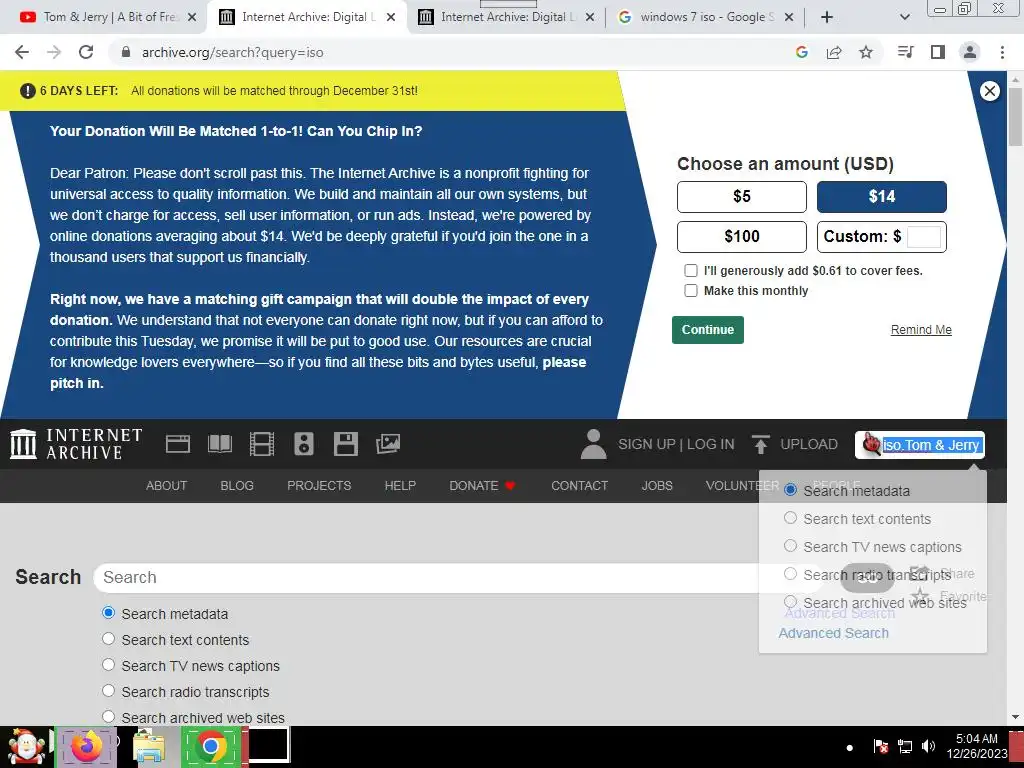Select Search TV news captions in navbar popup
Image resolution: width=1024 pixels, height=768 pixels.
pyautogui.click(x=790, y=545)
